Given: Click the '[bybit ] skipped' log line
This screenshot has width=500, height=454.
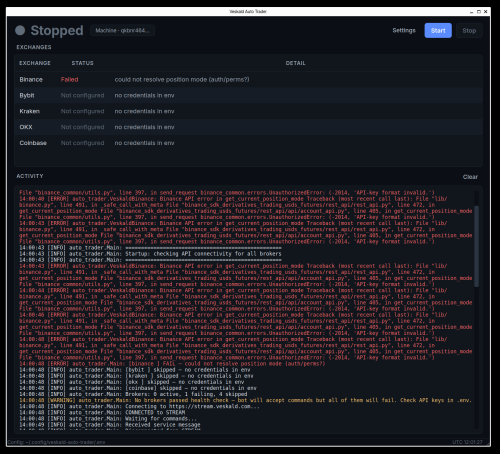Looking at the screenshot, I should [134, 370].
